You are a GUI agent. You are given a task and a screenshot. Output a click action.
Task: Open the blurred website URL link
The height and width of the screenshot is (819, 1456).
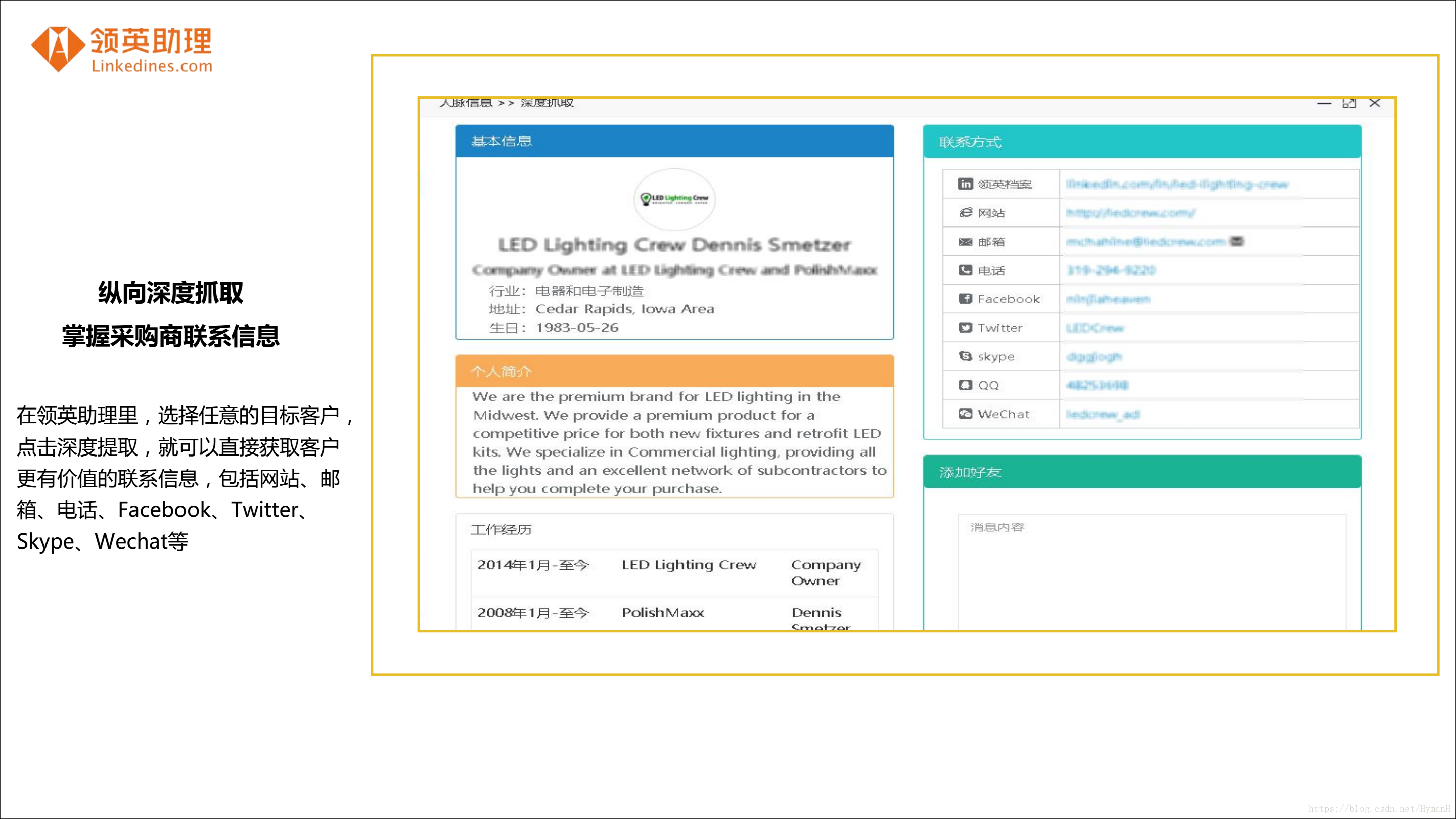tap(1130, 213)
